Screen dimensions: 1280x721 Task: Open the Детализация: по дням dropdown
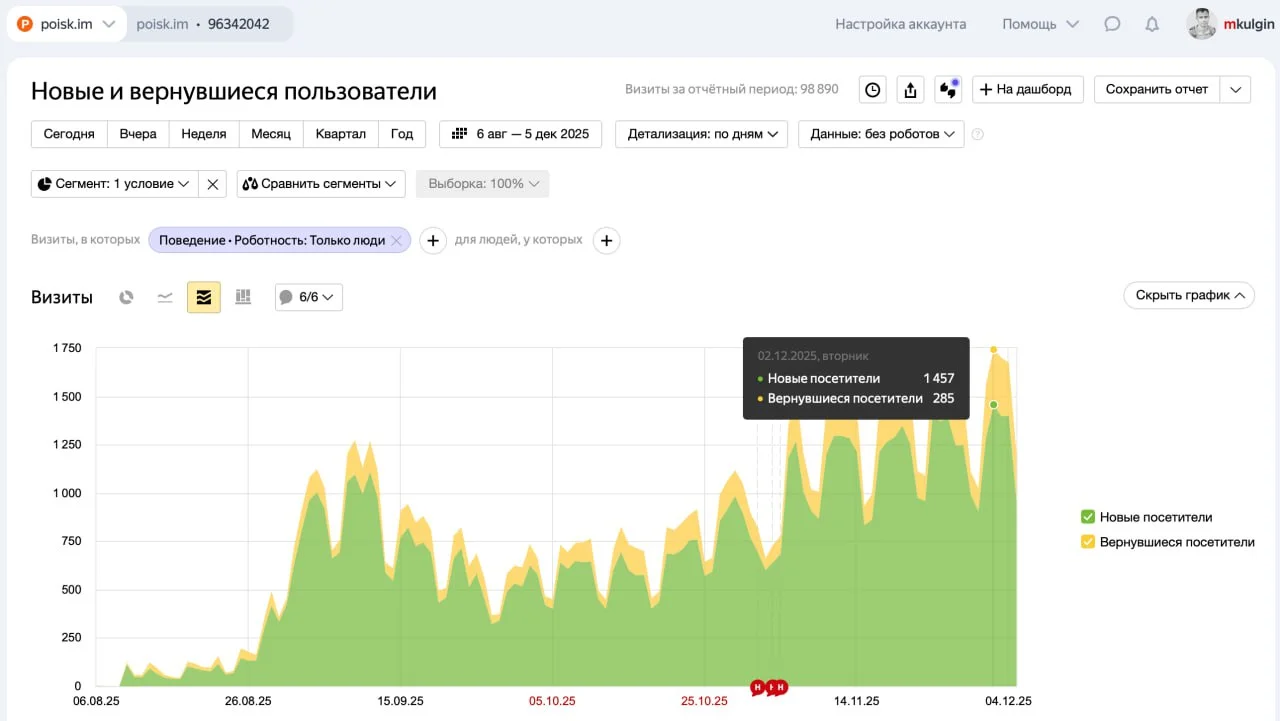click(x=701, y=134)
